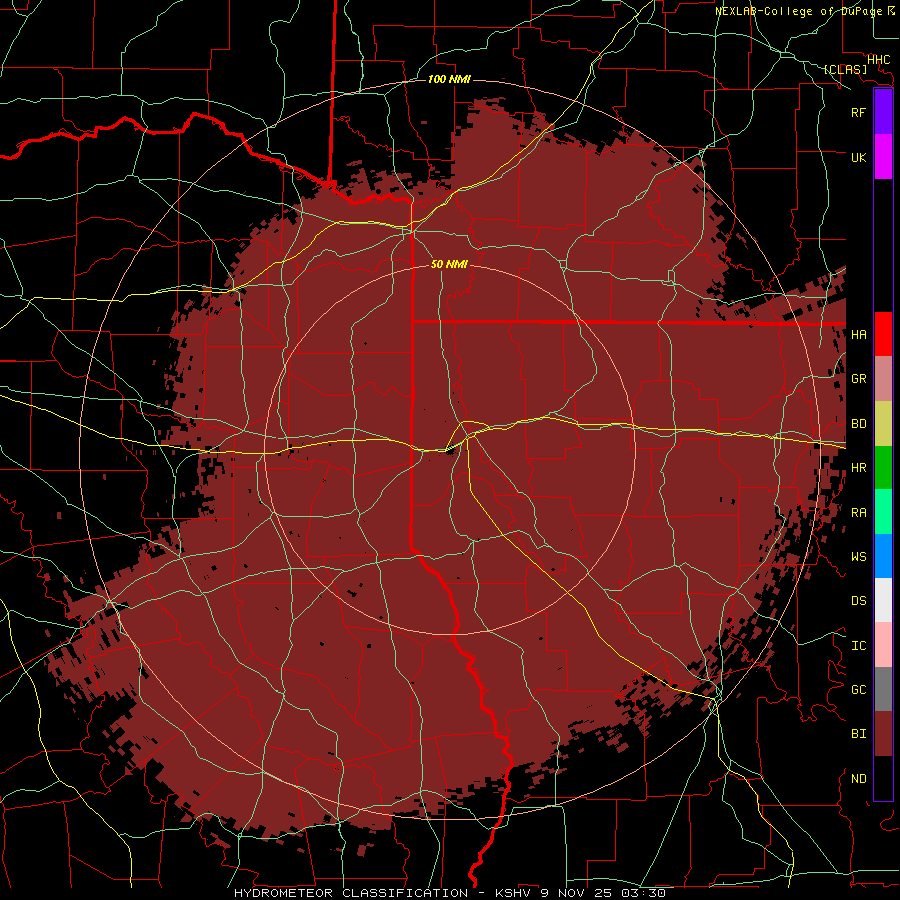Image resolution: width=900 pixels, height=900 pixels.
Task: Click the 9 NOV 25 date stamp
Action: point(576,893)
